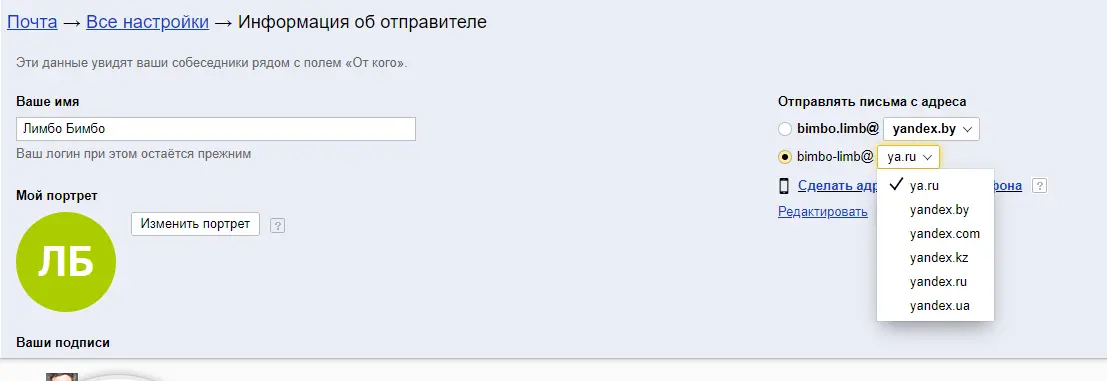
Task: Click the Сделать адресом phone number link
Action: pos(909,186)
